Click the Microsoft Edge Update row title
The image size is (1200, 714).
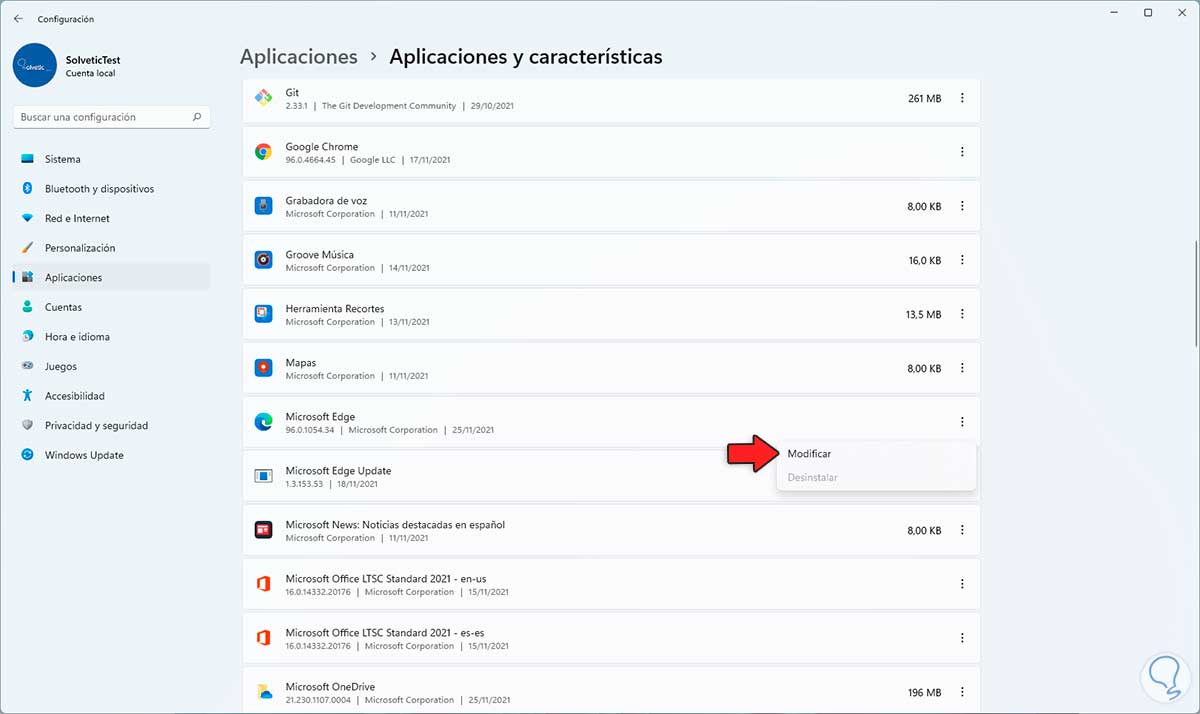coord(338,470)
